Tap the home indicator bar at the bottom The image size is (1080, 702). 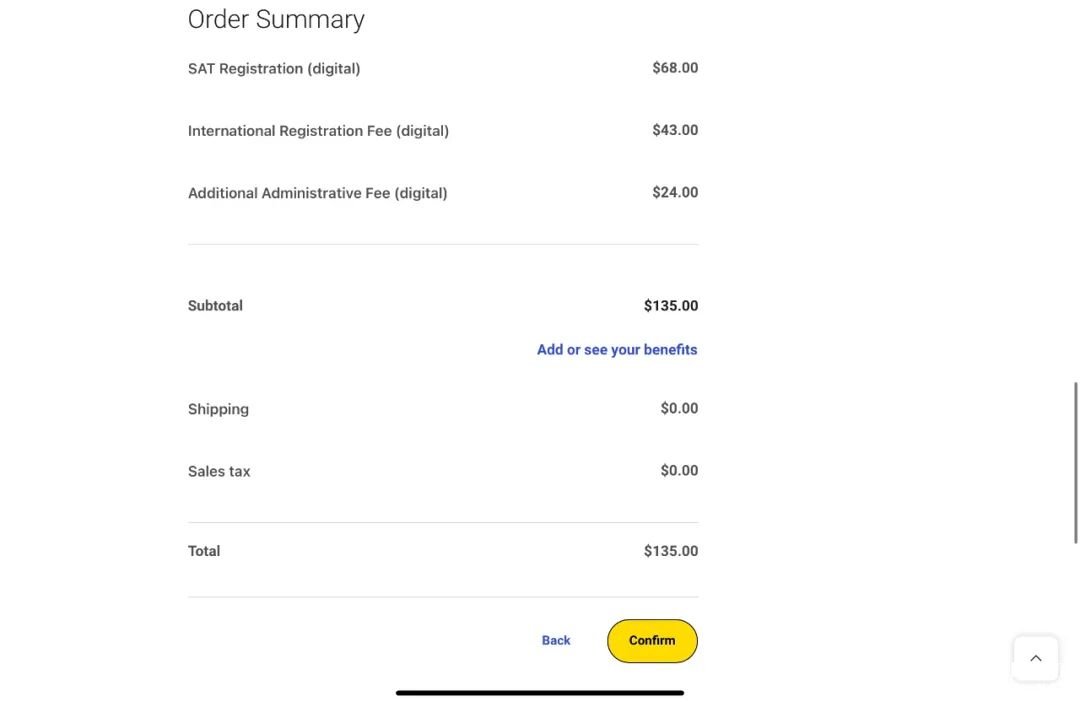540,692
